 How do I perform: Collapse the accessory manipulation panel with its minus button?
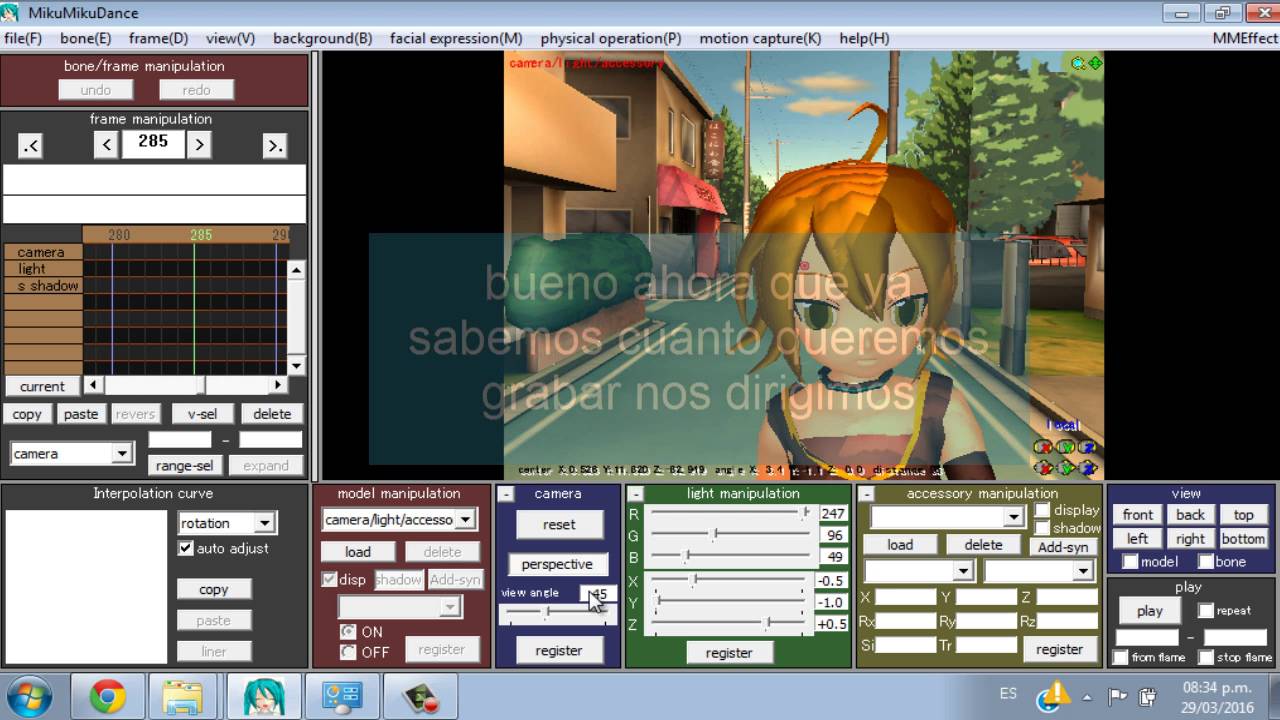pos(866,494)
